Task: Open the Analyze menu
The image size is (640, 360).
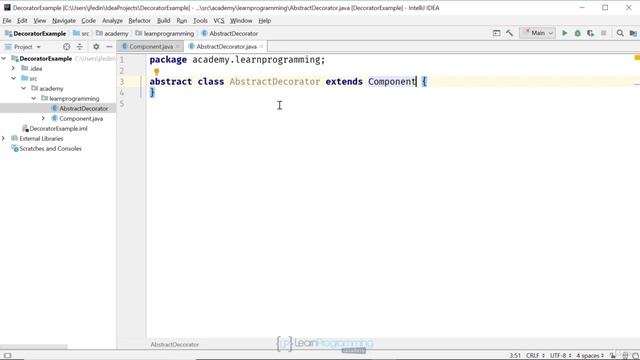Action: [112, 20]
